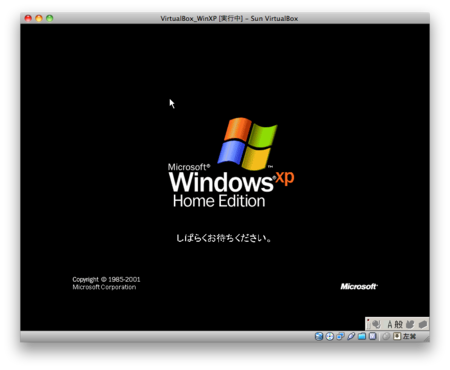The image size is (450, 370).
Task: Click the Copyright 1985-2001 text
Action: pyautogui.click(x=106, y=279)
